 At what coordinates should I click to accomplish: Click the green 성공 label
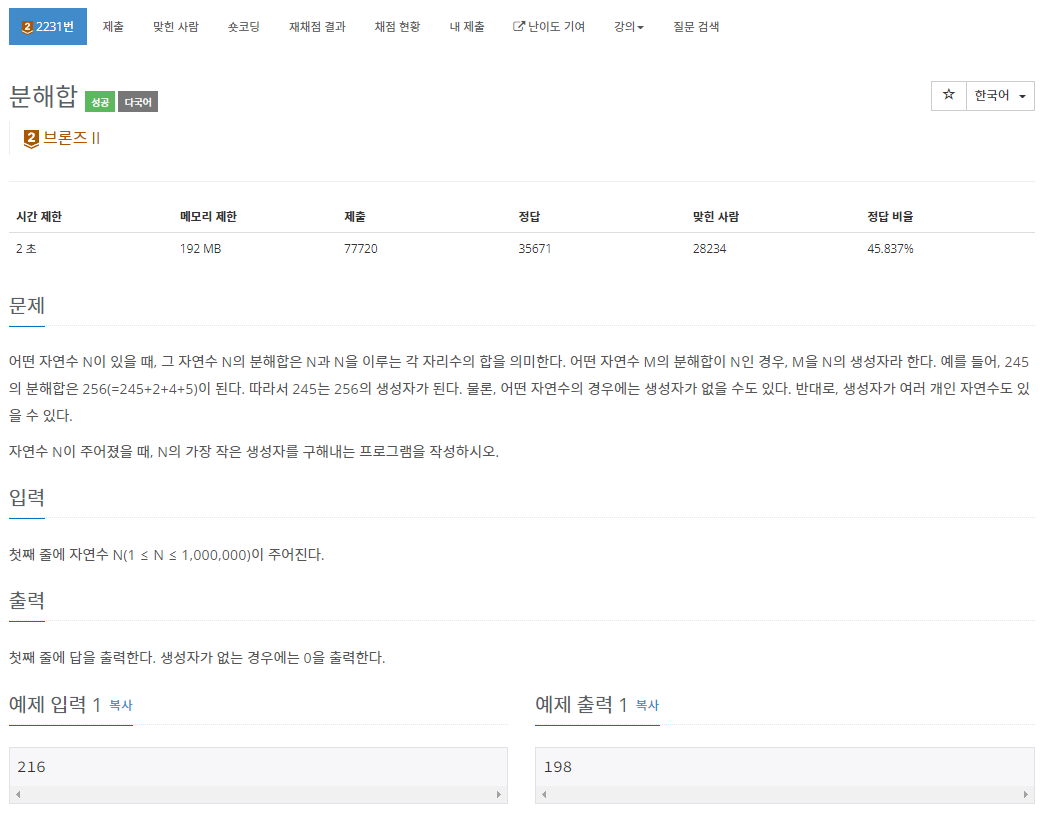pos(100,102)
